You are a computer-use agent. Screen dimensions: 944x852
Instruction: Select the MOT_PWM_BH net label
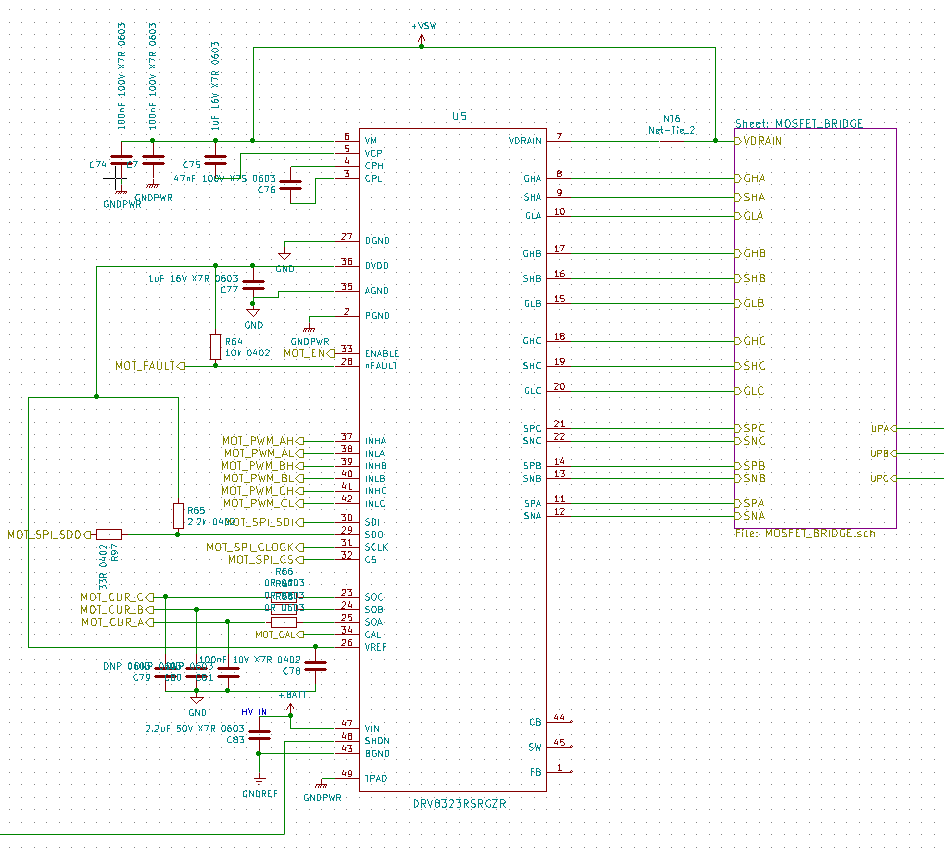point(262,466)
